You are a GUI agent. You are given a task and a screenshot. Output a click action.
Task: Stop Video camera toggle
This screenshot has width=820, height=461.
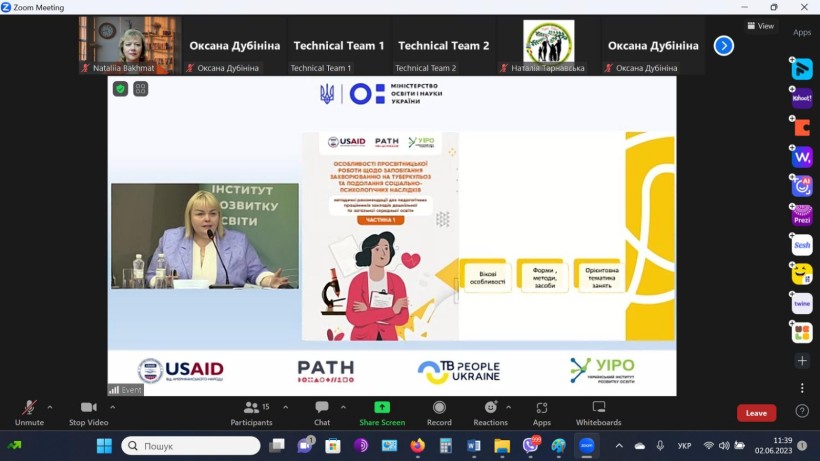[x=88, y=413]
